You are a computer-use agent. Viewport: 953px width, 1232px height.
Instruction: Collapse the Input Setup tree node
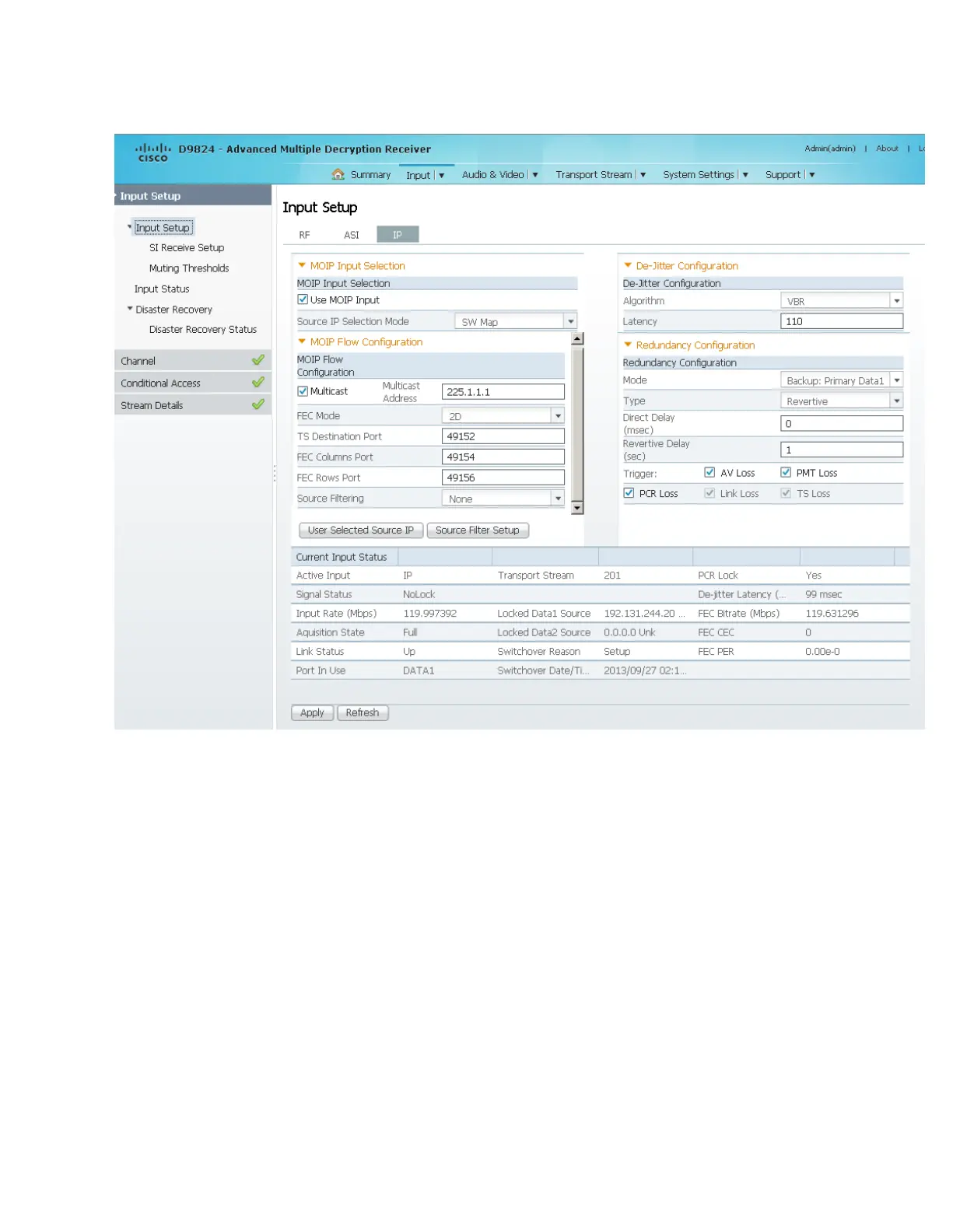[x=130, y=227]
